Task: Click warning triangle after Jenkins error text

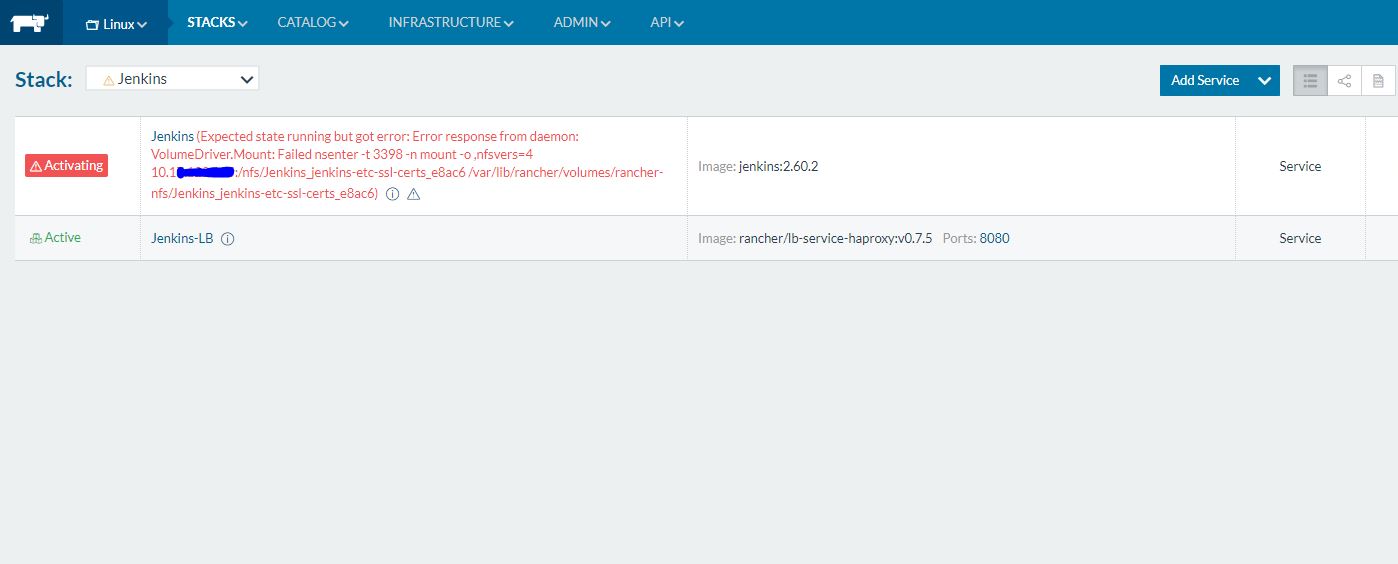Action: tap(414, 194)
